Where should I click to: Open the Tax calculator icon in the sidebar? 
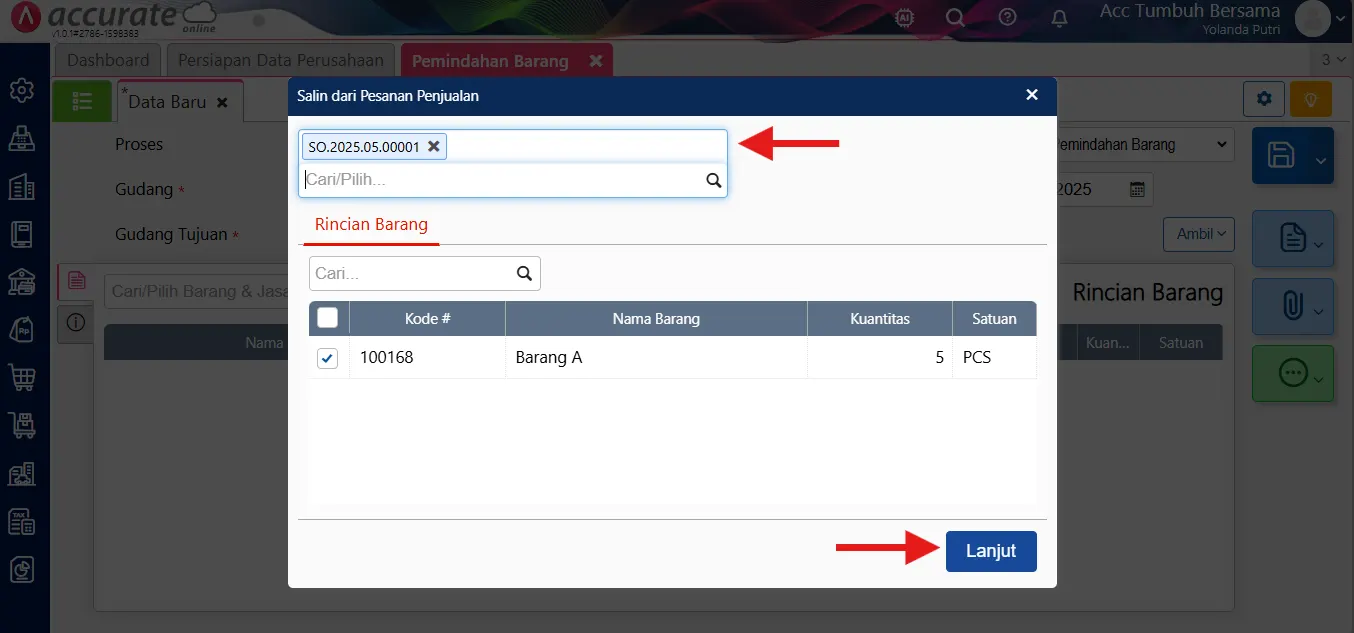(x=20, y=521)
